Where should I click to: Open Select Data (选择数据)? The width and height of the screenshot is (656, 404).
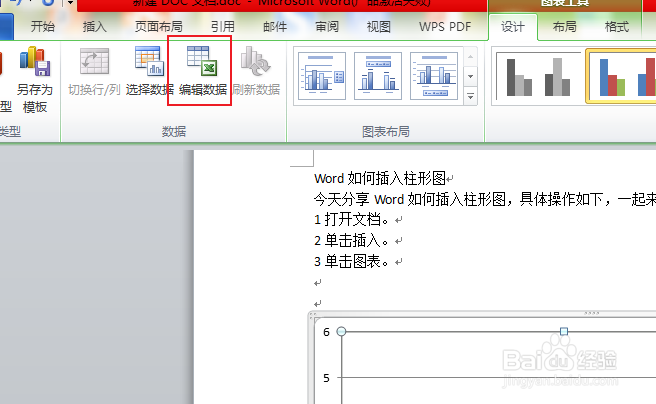click(x=149, y=72)
